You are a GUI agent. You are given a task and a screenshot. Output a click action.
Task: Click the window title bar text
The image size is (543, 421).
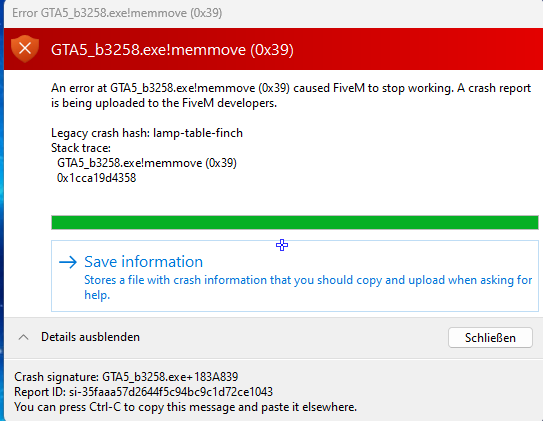tap(117, 13)
